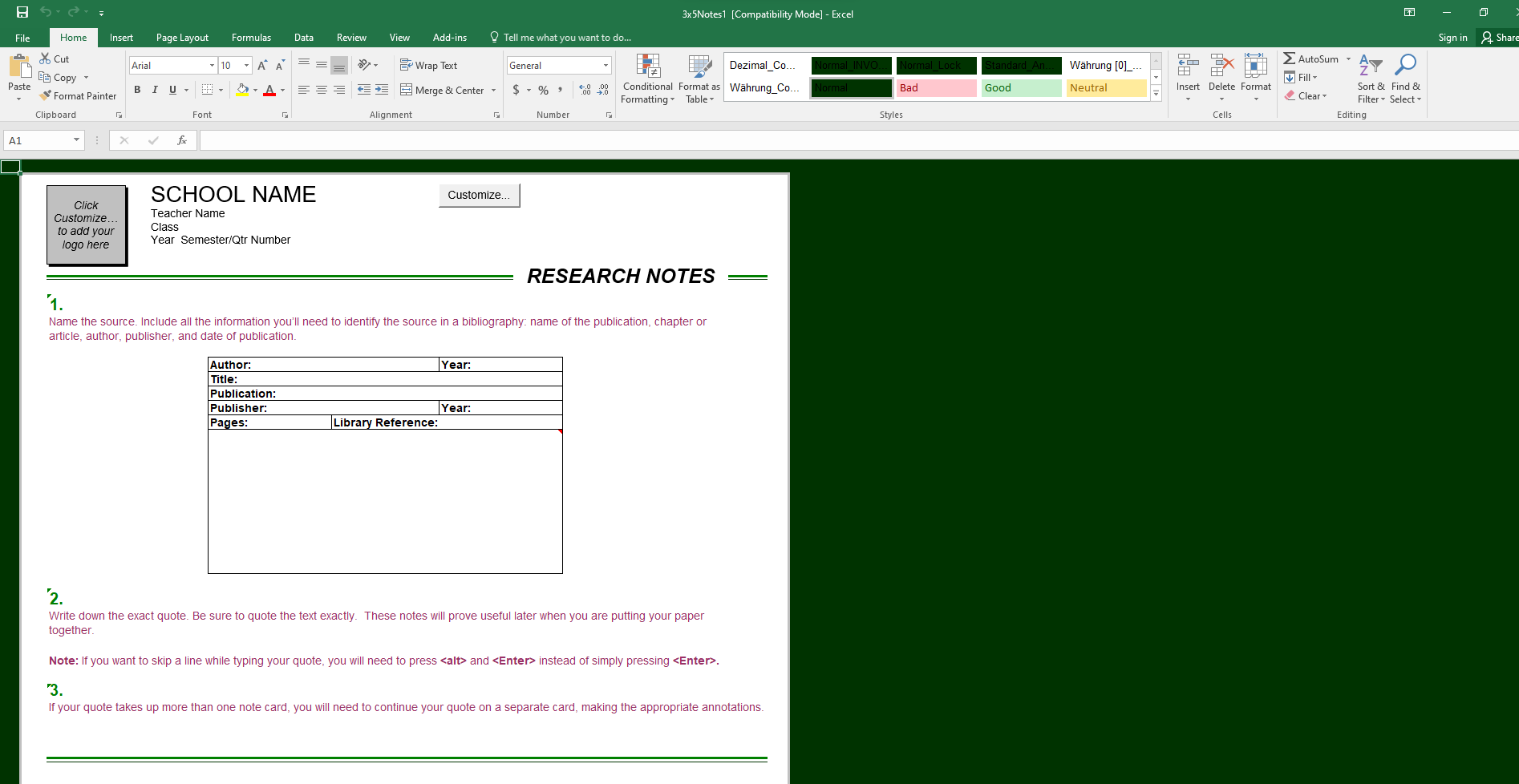Screen dimensions: 1519x784
Task: Click Sign in at top right
Action: 1452,38
